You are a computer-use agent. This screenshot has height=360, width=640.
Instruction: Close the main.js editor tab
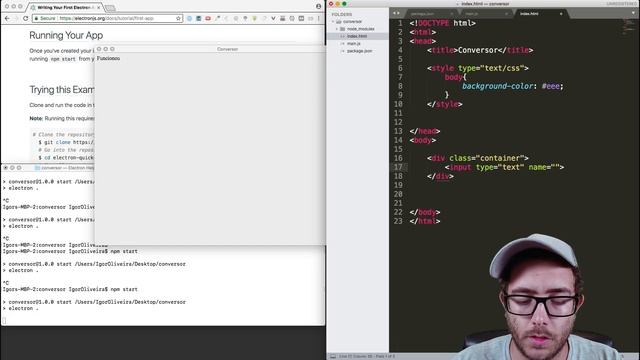click(x=507, y=13)
